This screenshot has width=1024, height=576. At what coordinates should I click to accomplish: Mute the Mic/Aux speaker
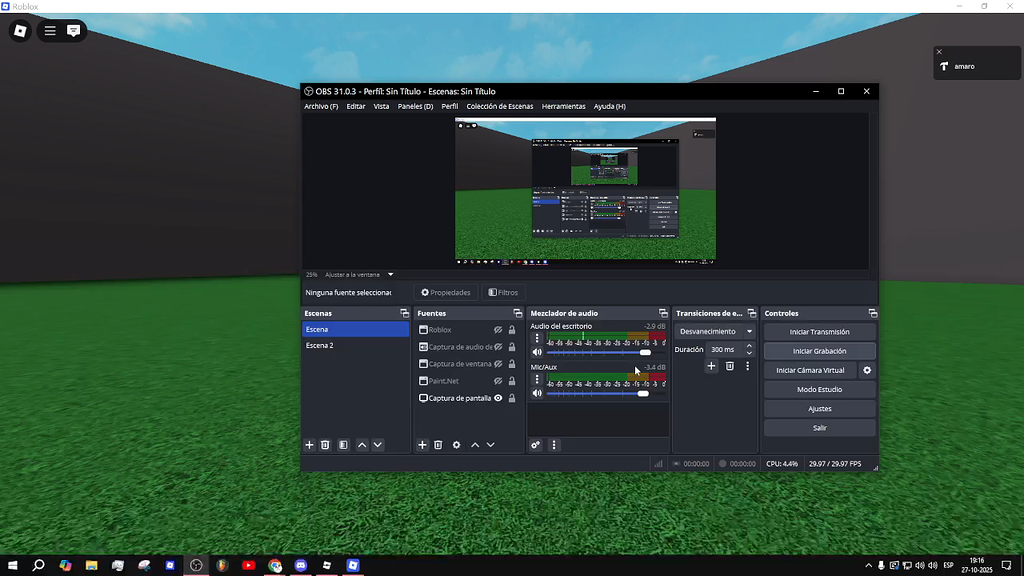(537, 393)
